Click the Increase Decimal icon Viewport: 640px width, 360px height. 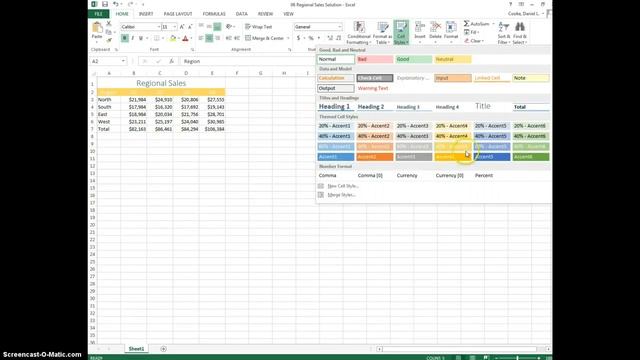330,38
